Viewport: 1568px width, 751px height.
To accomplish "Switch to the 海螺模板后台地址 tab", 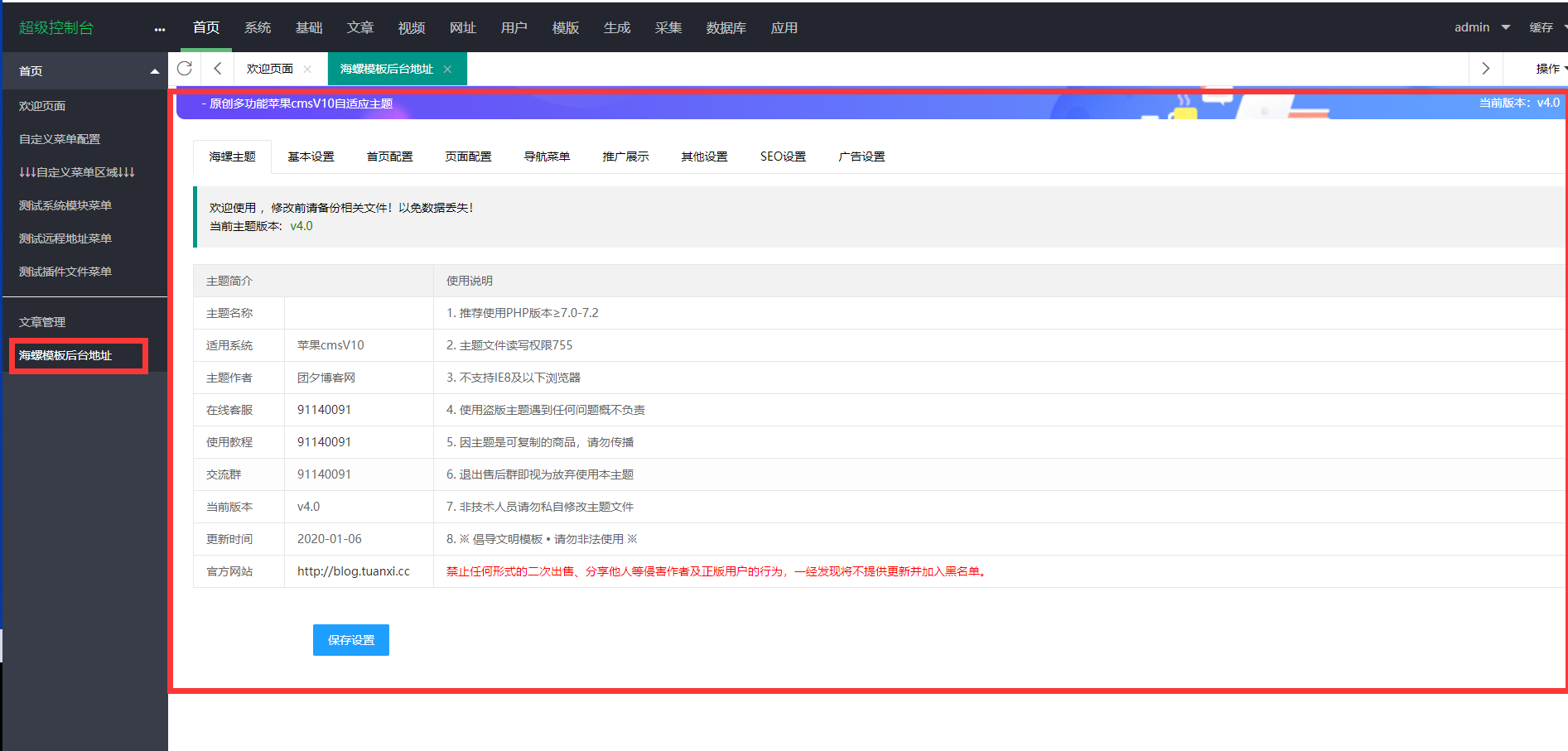I will point(387,69).
